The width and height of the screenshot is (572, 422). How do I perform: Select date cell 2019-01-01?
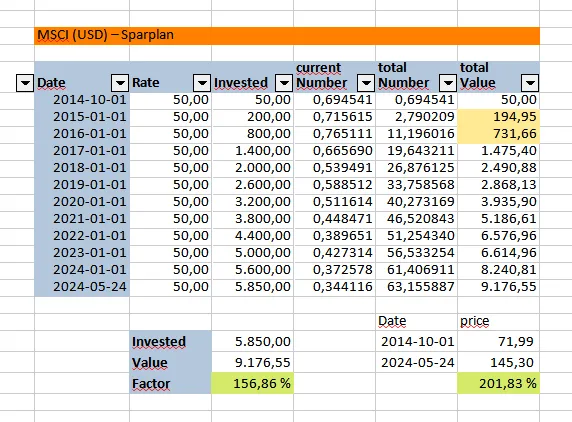click(x=82, y=185)
